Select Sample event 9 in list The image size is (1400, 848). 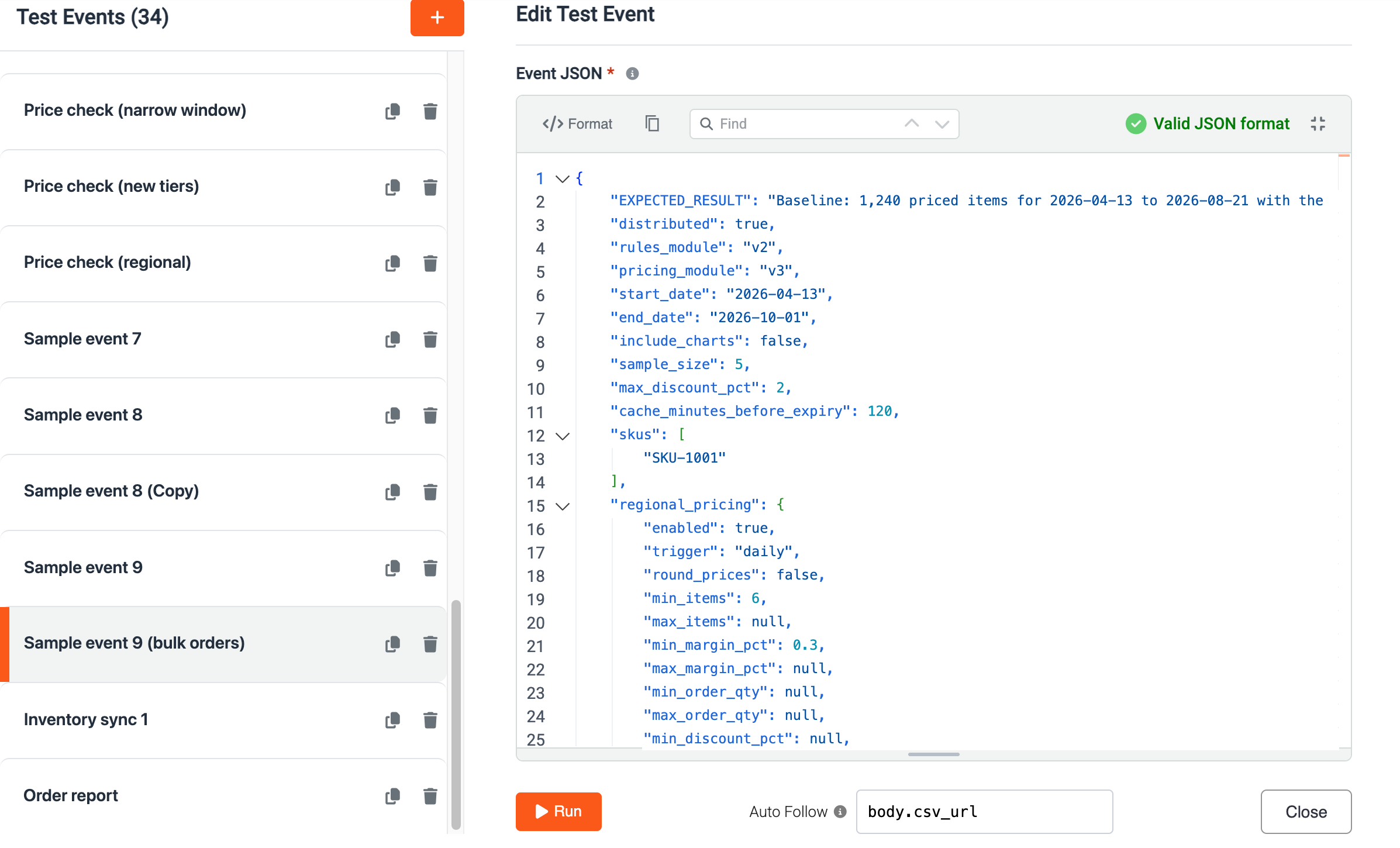[222, 568]
